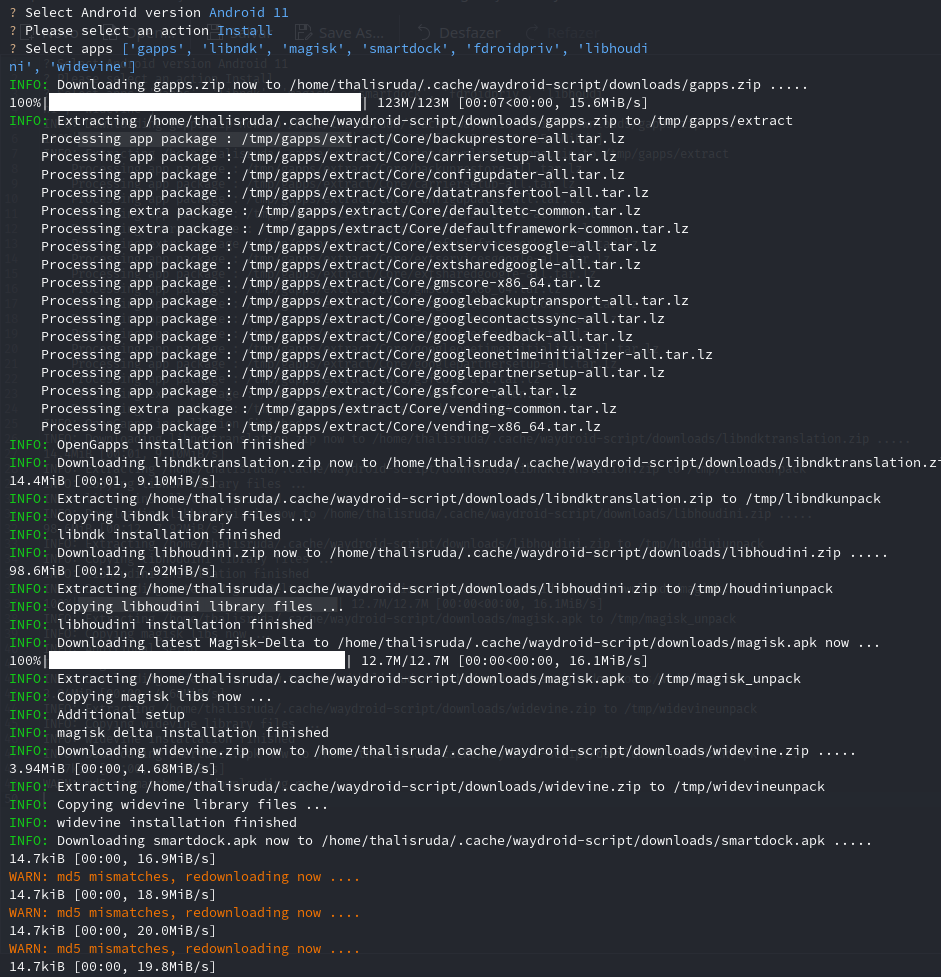Click the 'Downloading smartdock.apk now' line
Image resolution: width=941 pixels, height=977 pixels.
coord(441,842)
